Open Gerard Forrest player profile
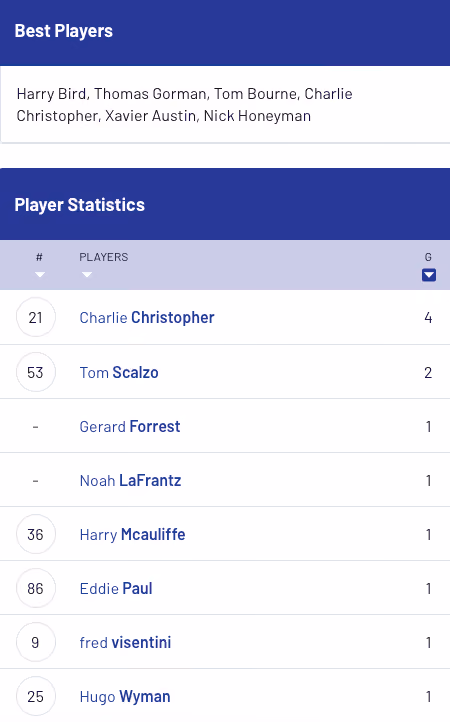 [x=130, y=426]
